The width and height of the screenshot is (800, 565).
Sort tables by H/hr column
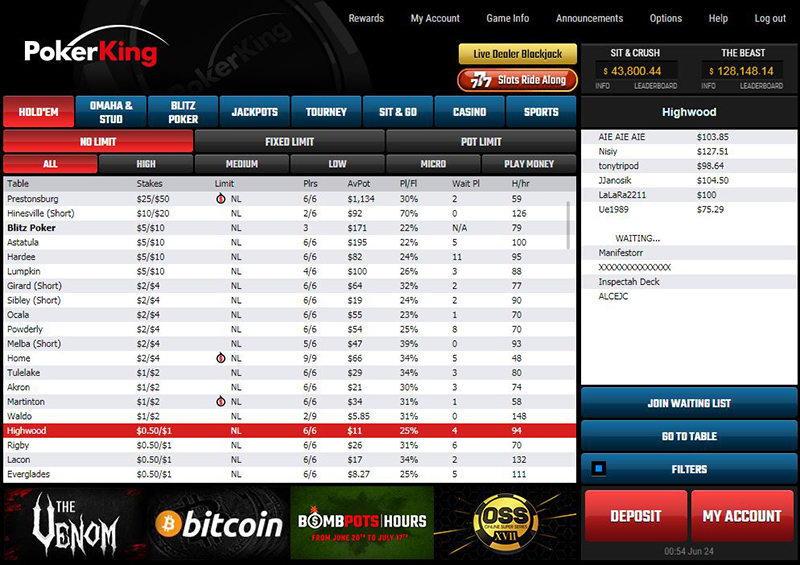520,184
